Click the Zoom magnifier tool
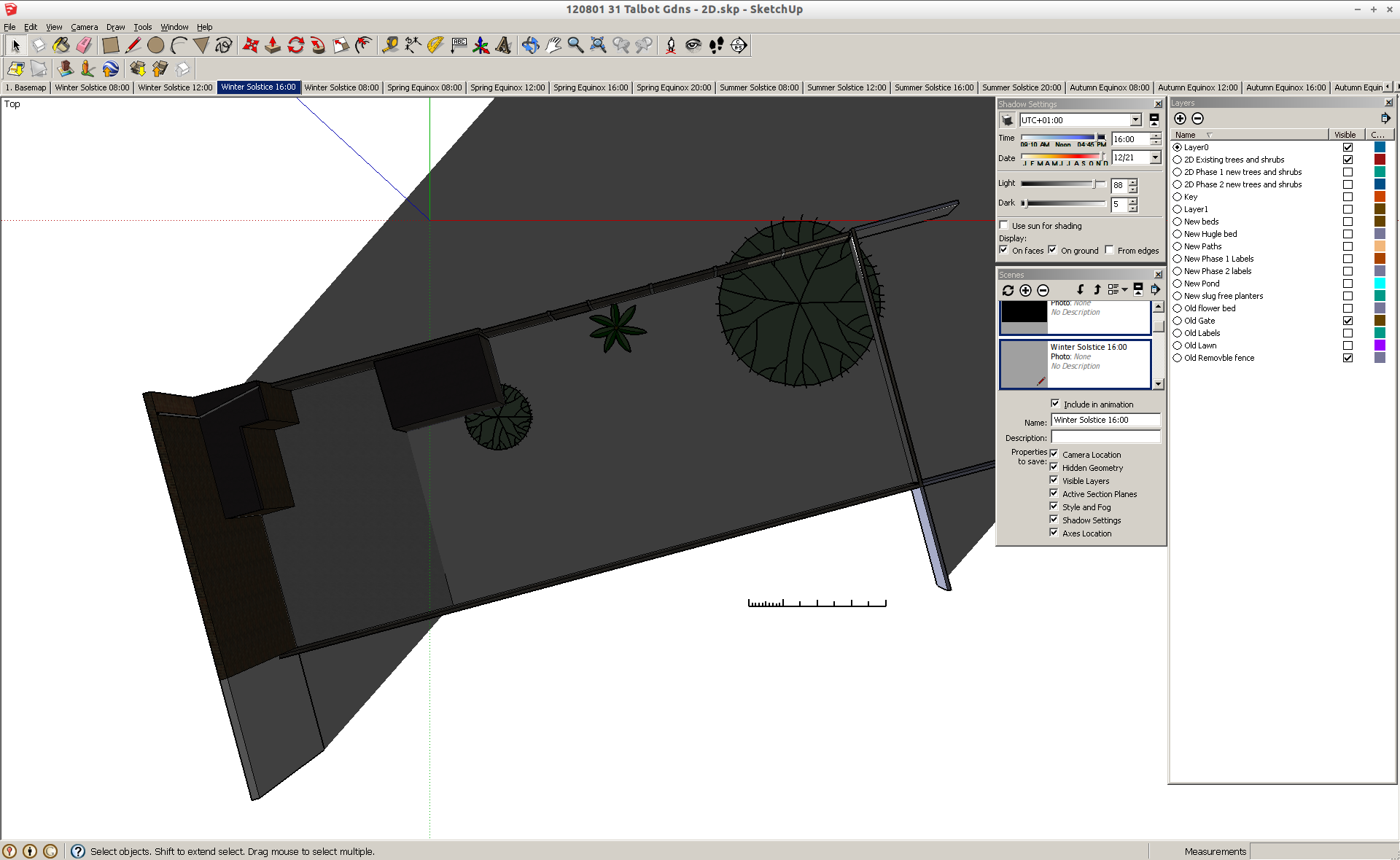The width and height of the screenshot is (1400, 860). tap(575, 45)
